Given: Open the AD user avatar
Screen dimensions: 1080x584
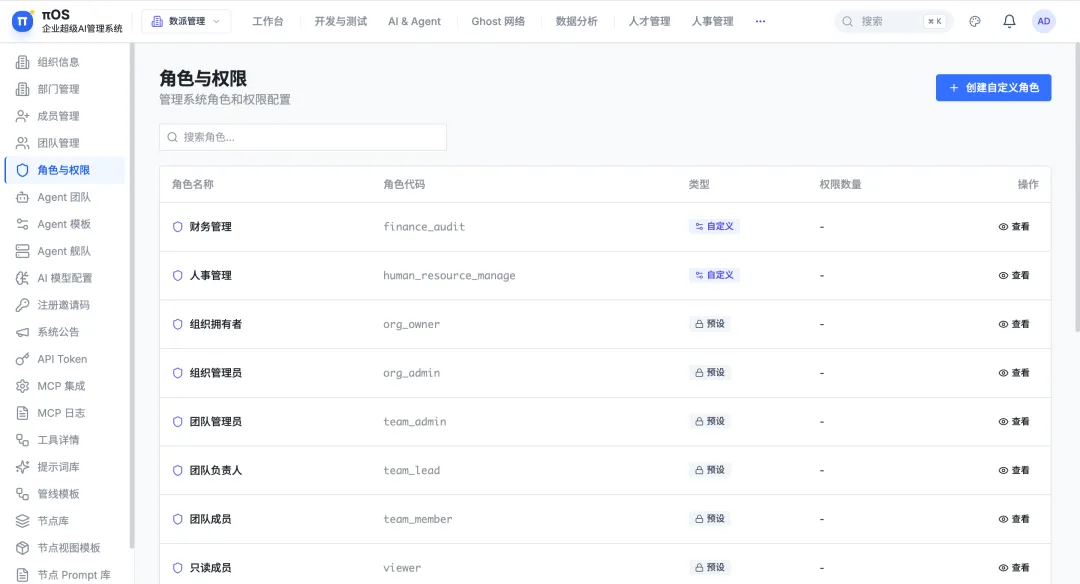Looking at the screenshot, I should pos(1043,21).
